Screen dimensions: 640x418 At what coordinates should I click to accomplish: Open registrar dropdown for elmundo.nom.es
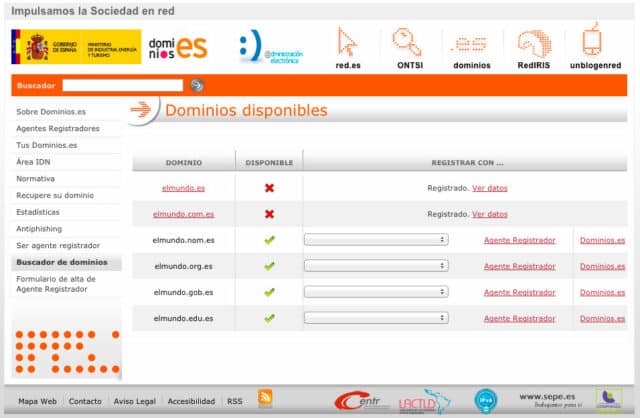coord(376,240)
